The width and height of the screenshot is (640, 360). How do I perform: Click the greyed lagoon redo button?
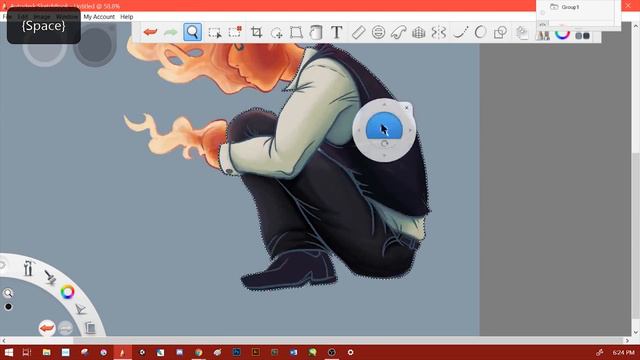click(65, 328)
